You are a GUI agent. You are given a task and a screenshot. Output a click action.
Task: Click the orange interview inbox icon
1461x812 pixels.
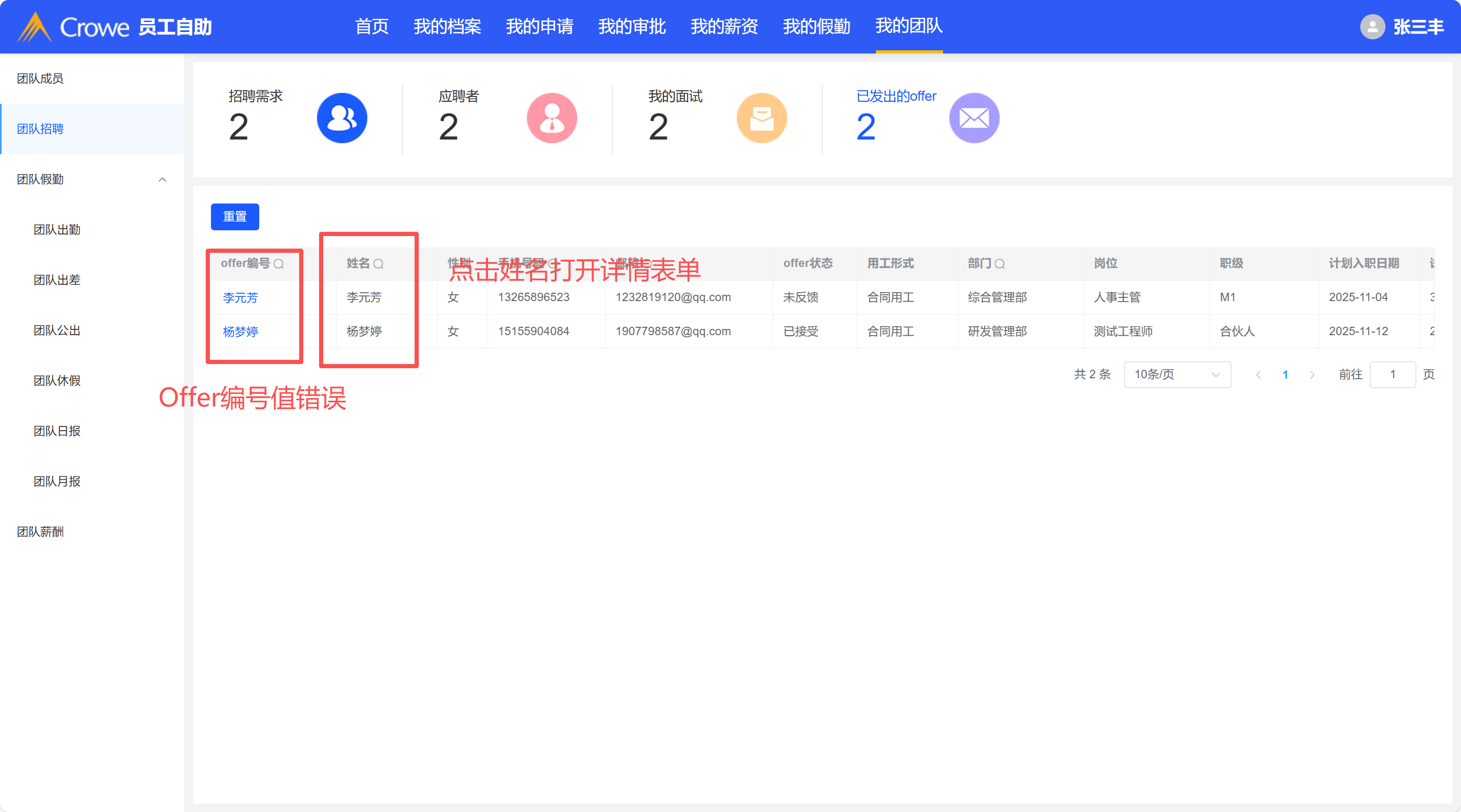click(x=761, y=118)
